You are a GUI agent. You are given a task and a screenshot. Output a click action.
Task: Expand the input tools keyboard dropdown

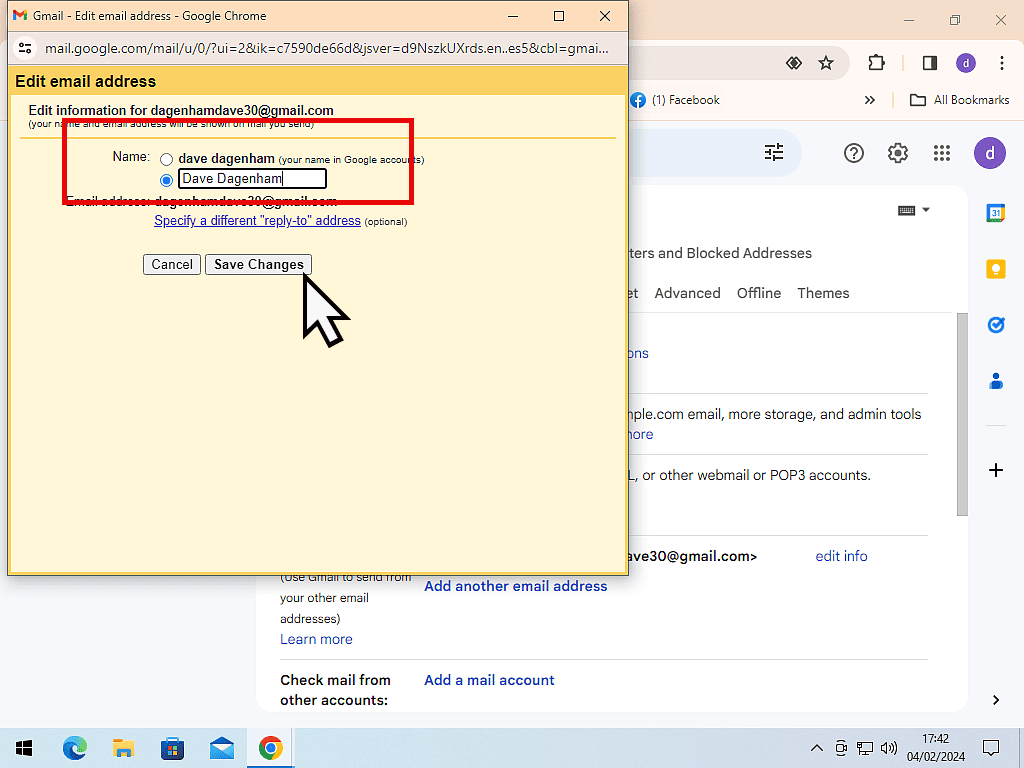(x=914, y=210)
